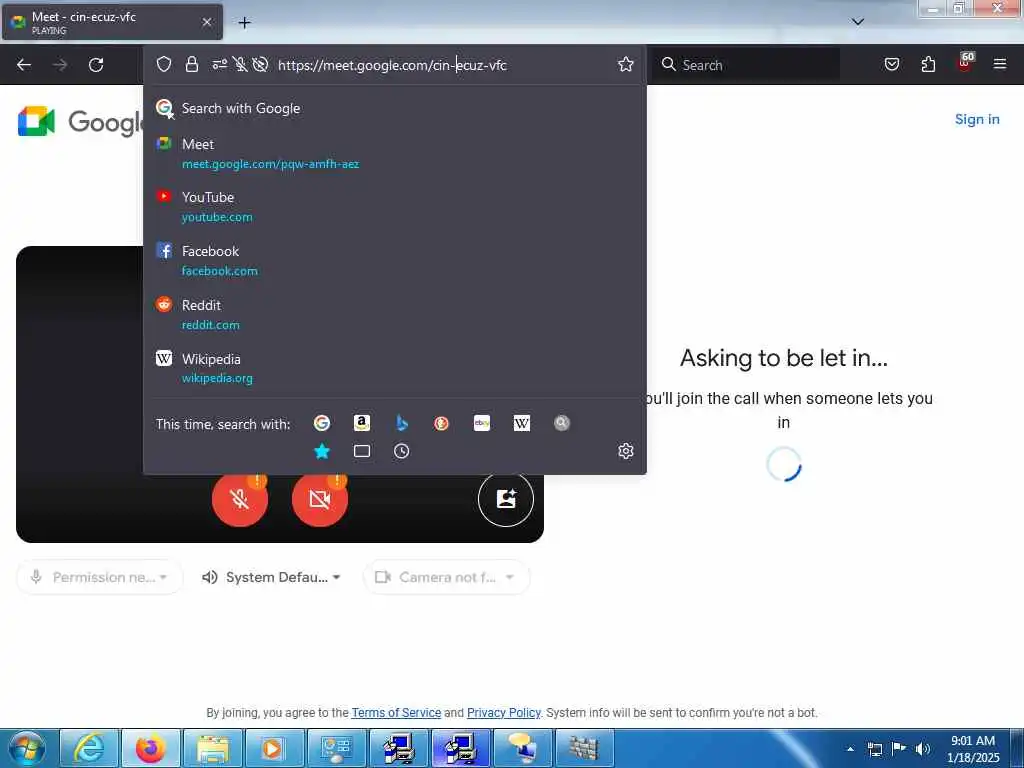1024x768 pixels.
Task: Search open tabs using the tab icon
Action: pos(362,451)
